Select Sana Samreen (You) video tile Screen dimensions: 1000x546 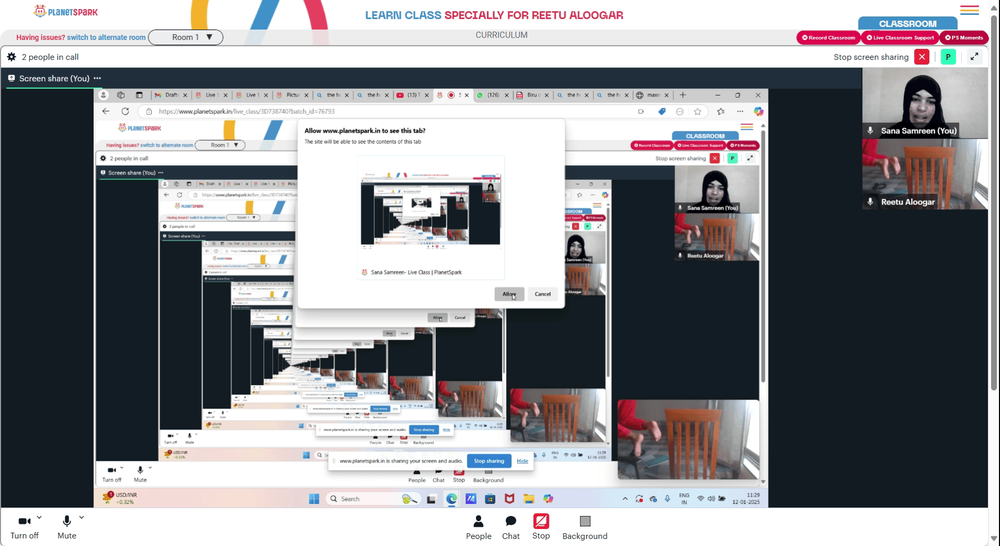coord(925,103)
